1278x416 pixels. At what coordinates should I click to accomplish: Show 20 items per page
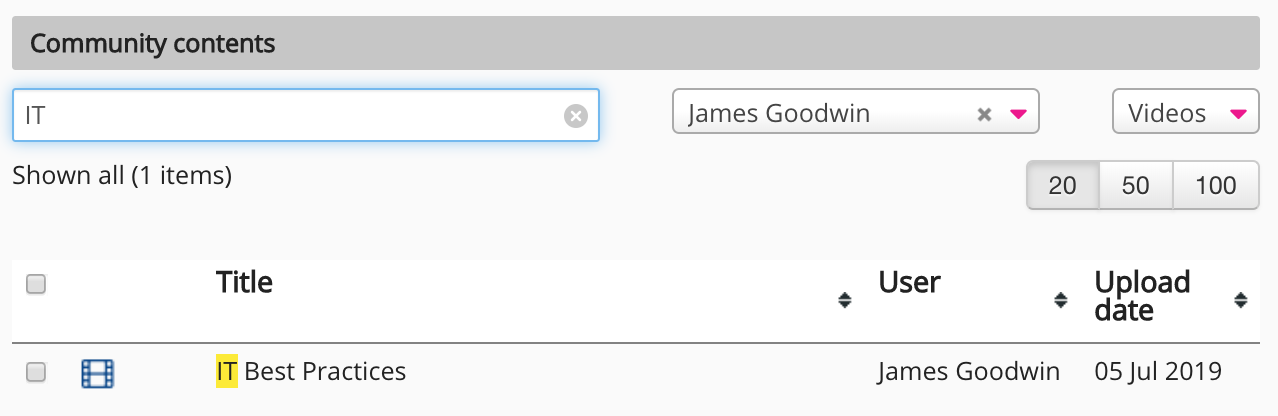(x=1062, y=186)
